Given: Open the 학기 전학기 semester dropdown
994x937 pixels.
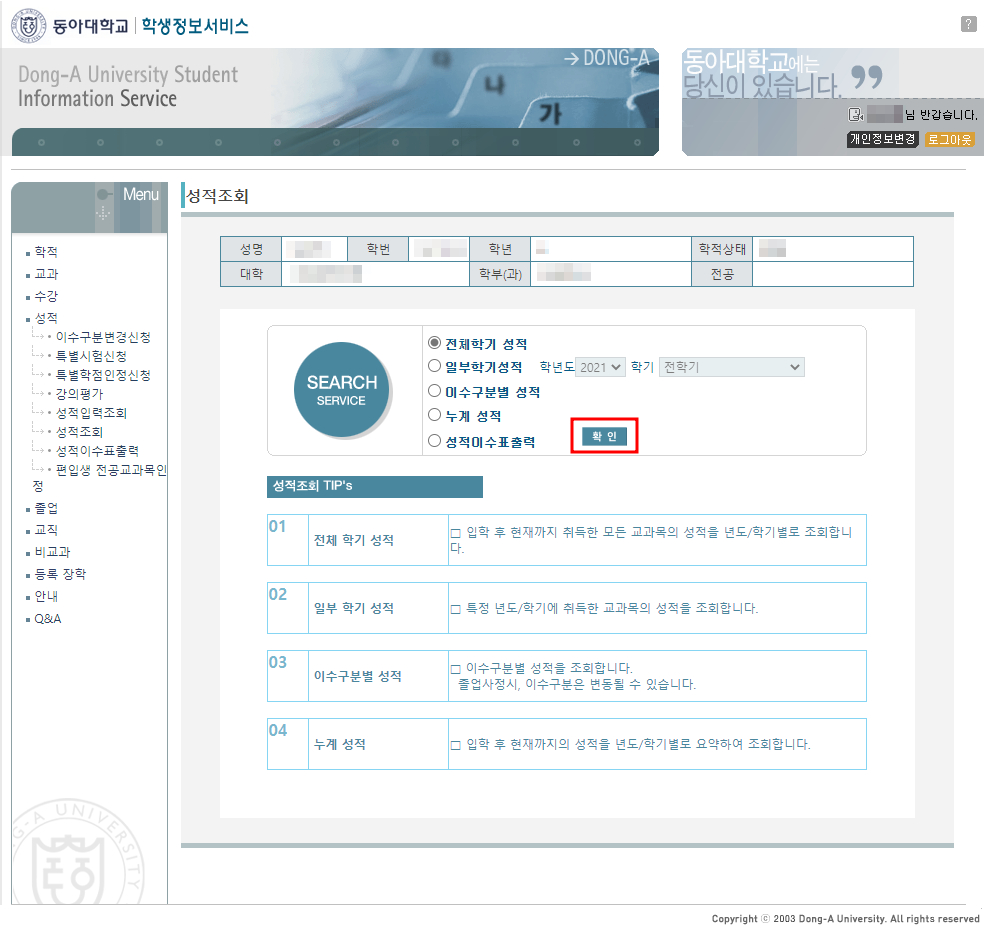Looking at the screenshot, I should click(732, 367).
